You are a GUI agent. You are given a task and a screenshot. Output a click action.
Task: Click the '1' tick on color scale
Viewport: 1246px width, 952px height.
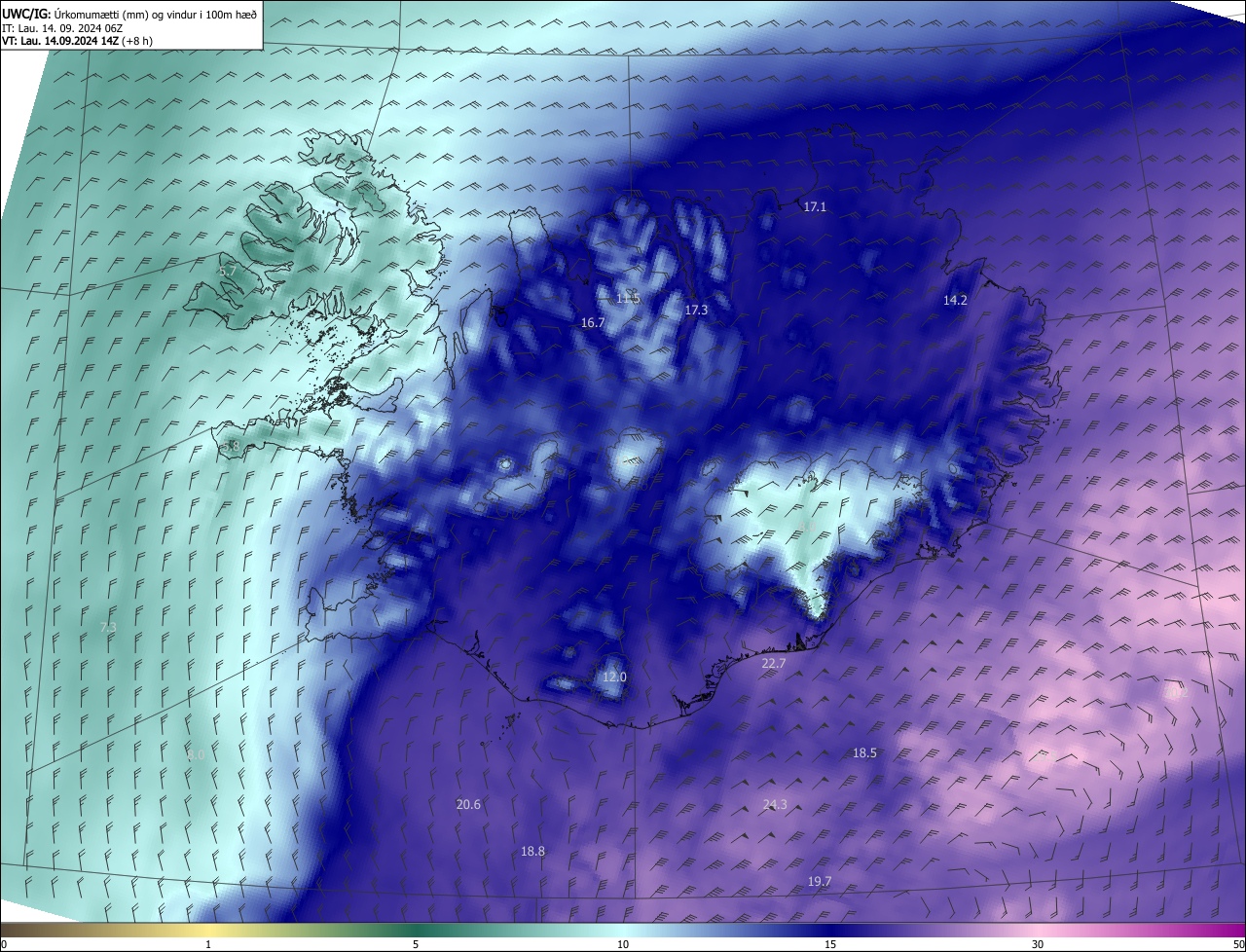(x=208, y=945)
